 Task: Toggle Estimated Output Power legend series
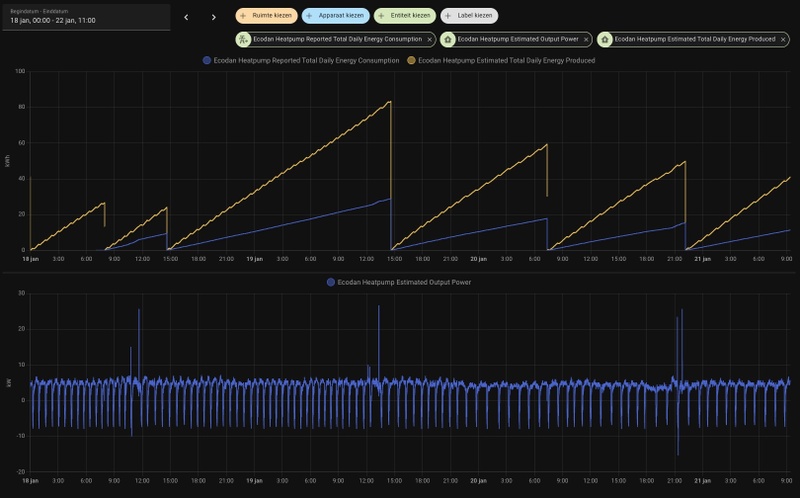click(x=399, y=282)
